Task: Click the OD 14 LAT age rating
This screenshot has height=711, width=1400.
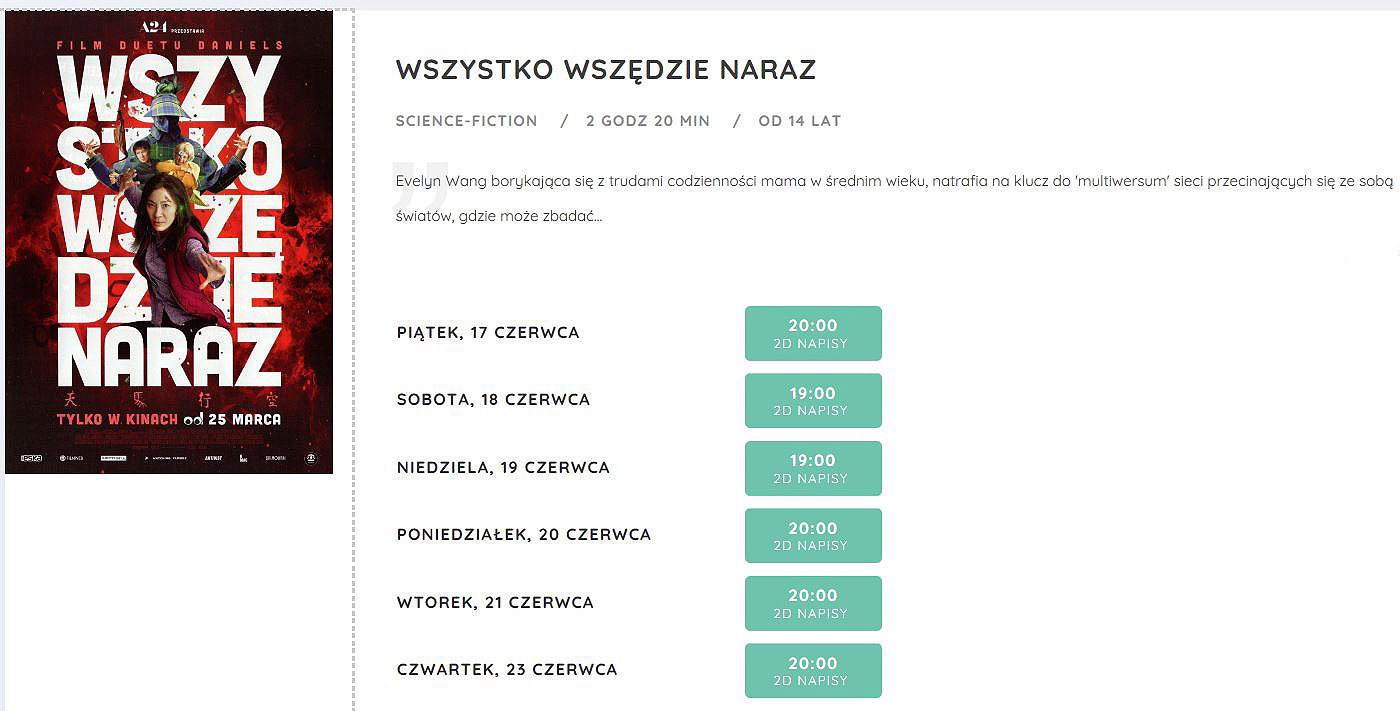Action: 800,121
